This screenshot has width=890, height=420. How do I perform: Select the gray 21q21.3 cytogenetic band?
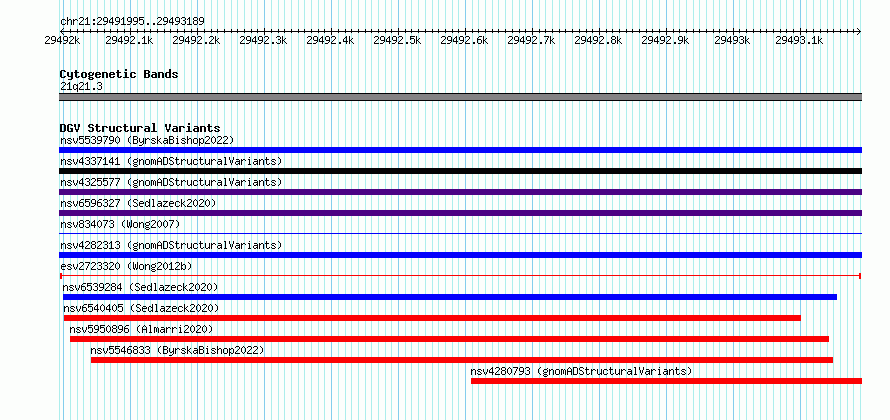coord(460,97)
